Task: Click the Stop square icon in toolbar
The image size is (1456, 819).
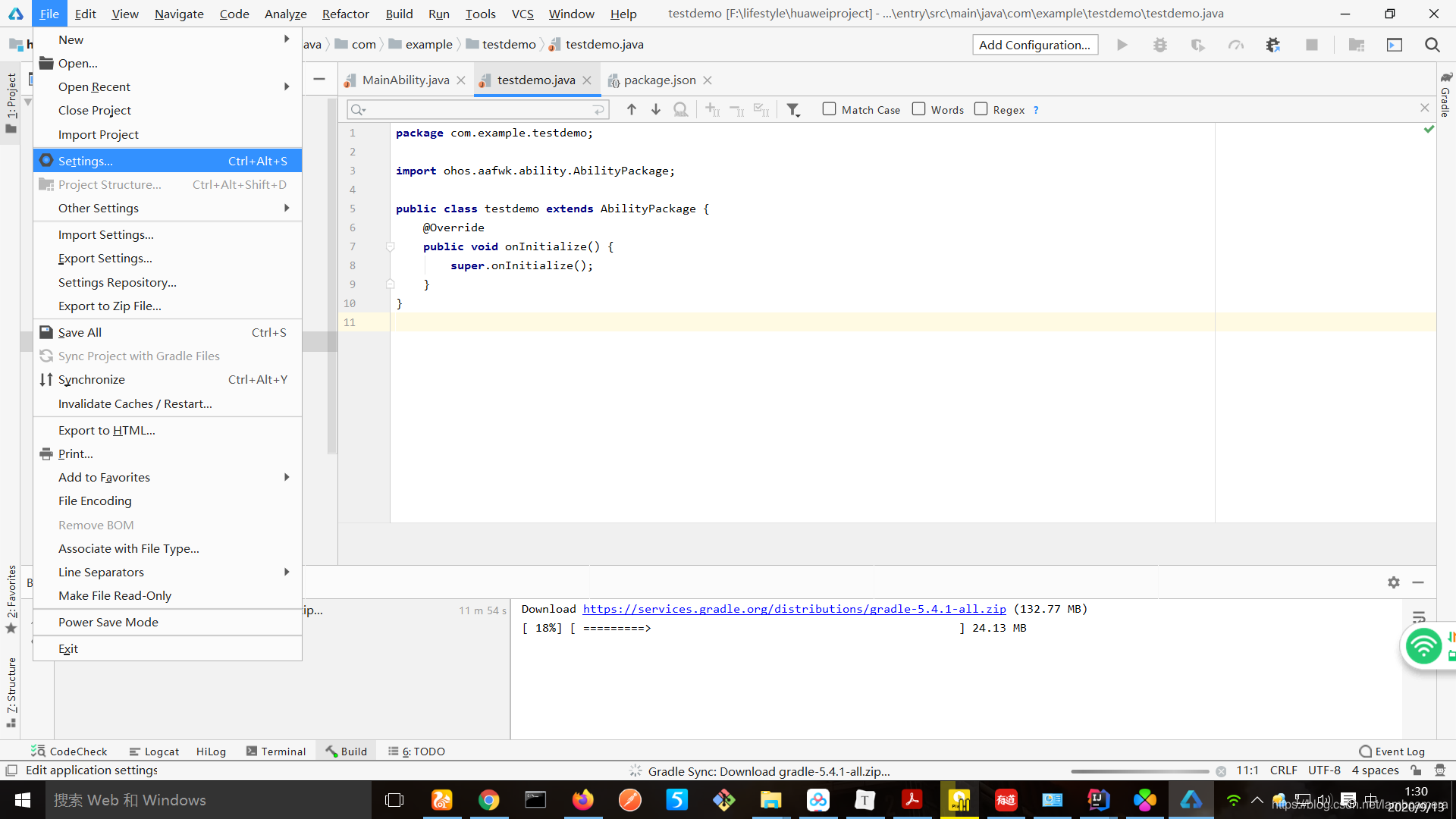Action: point(1311,45)
